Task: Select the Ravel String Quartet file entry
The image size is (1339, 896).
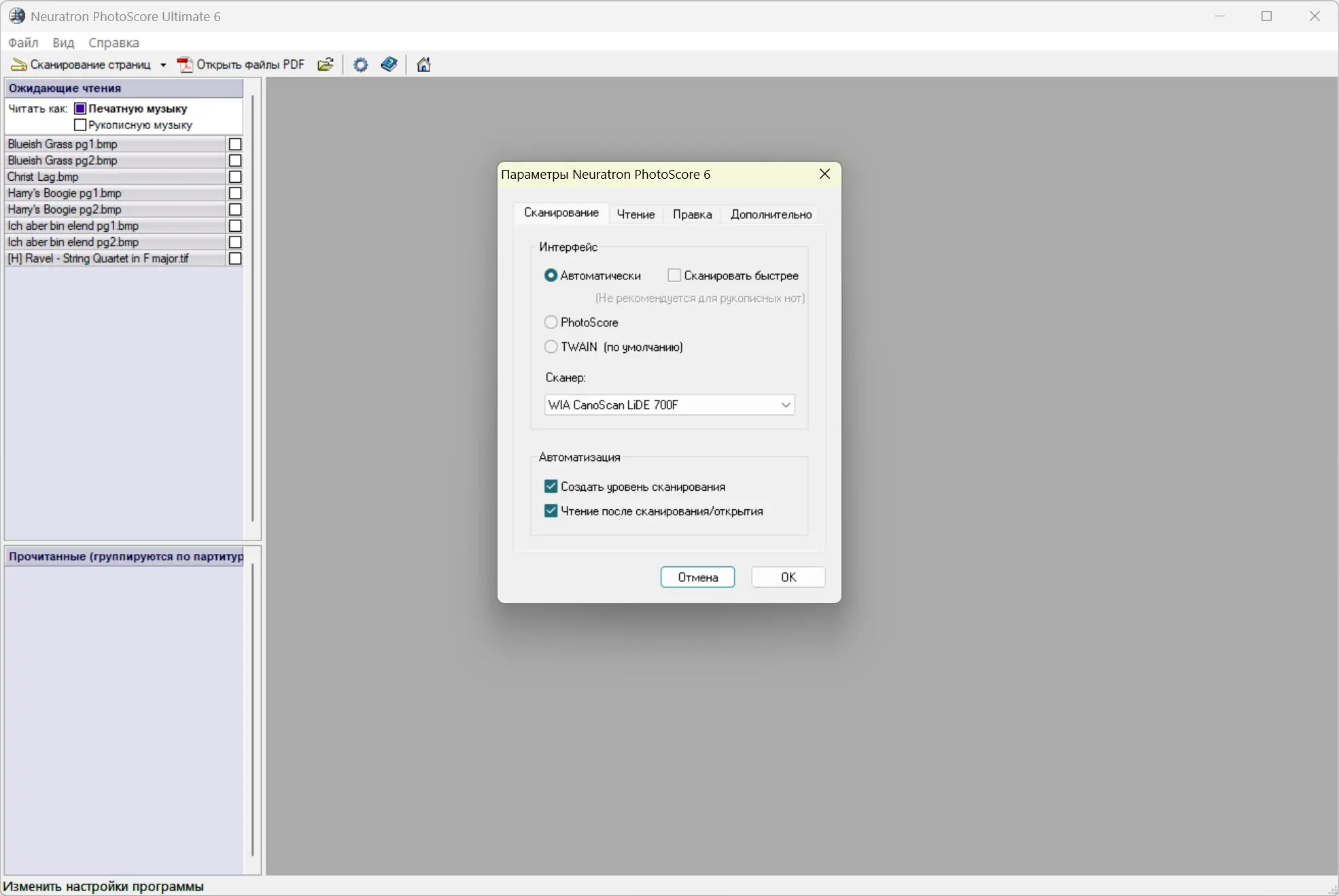Action: 99,258
